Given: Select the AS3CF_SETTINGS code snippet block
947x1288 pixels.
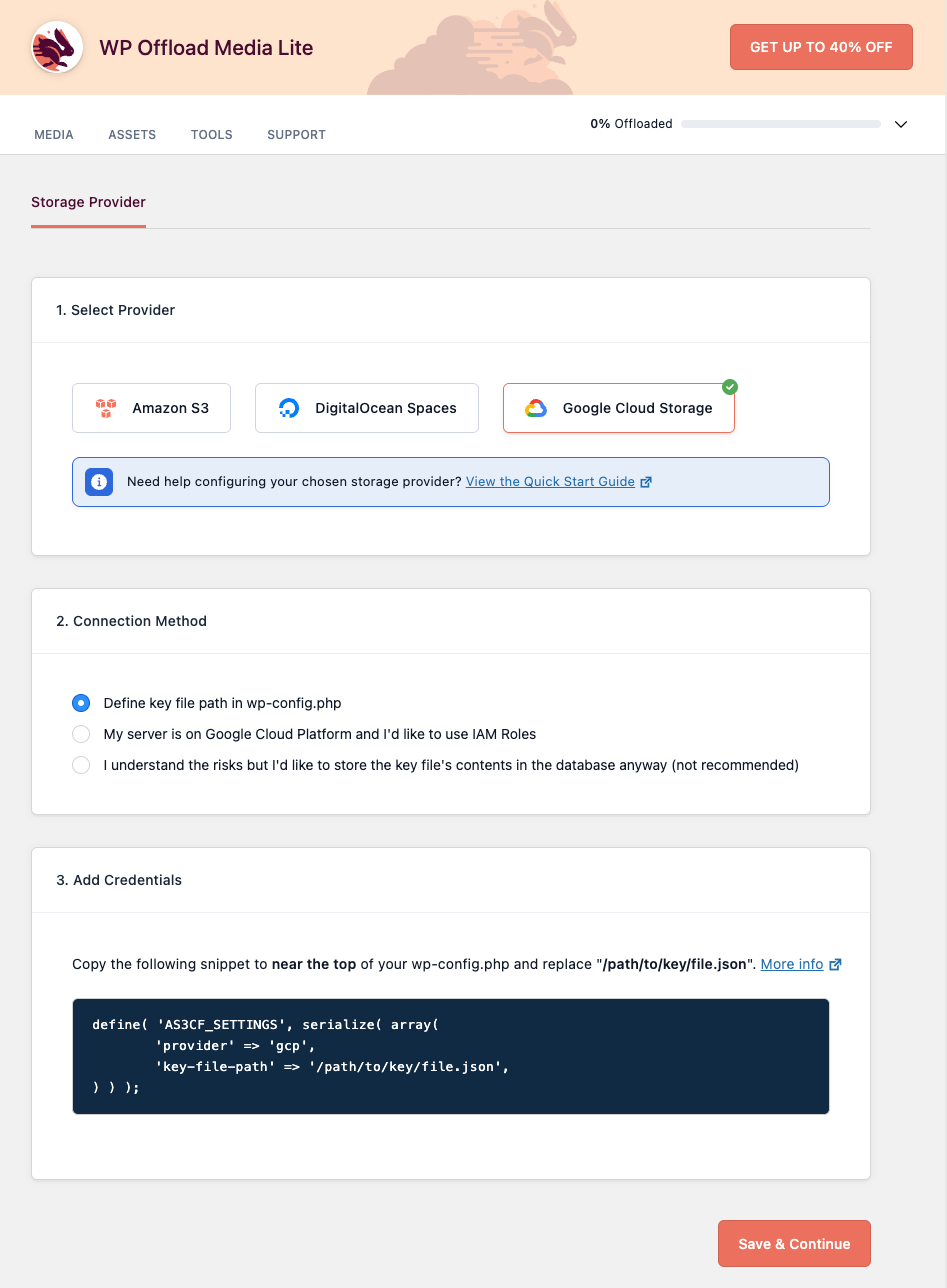Looking at the screenshot, I should click(450, 1055).
